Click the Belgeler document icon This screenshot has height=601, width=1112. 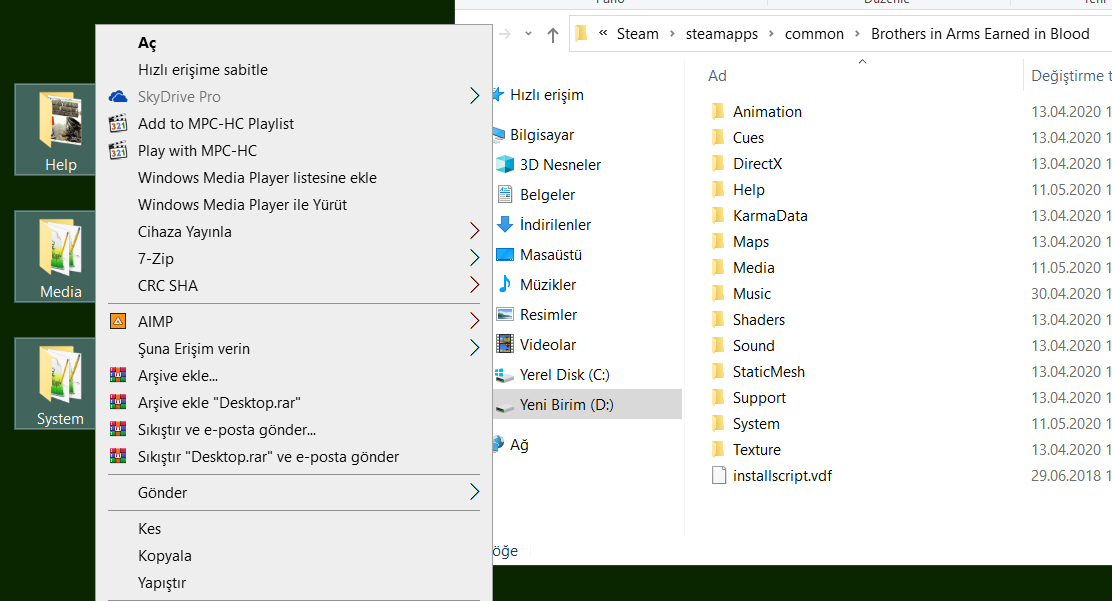click(x=504, y=194)
